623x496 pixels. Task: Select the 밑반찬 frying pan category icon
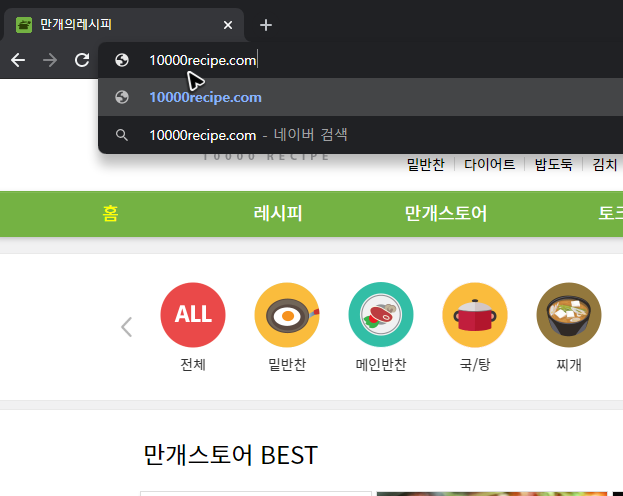point(287,315)
